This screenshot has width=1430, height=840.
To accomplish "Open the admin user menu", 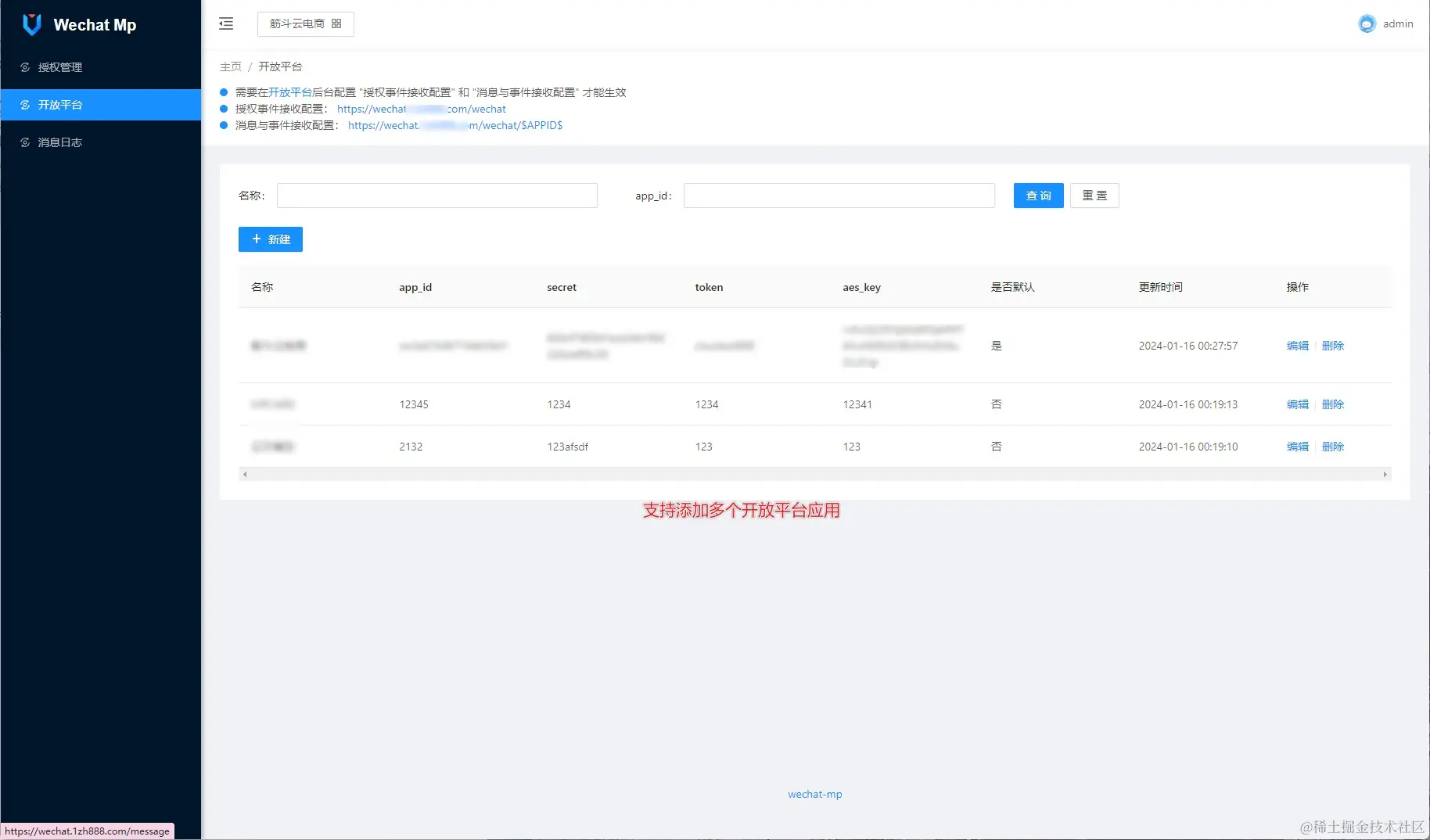I will 1386,23.
